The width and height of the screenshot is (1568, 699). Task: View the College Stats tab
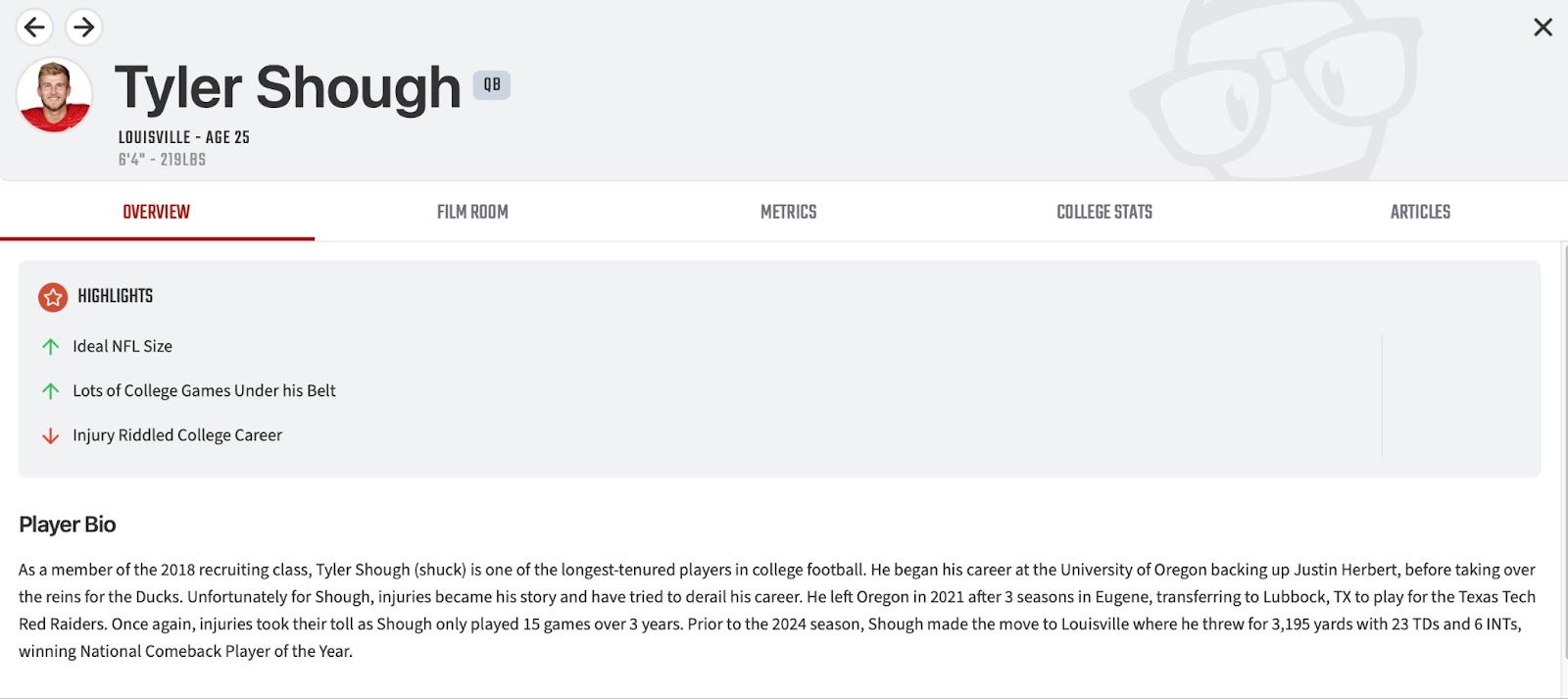click(x=1104, y=212)
